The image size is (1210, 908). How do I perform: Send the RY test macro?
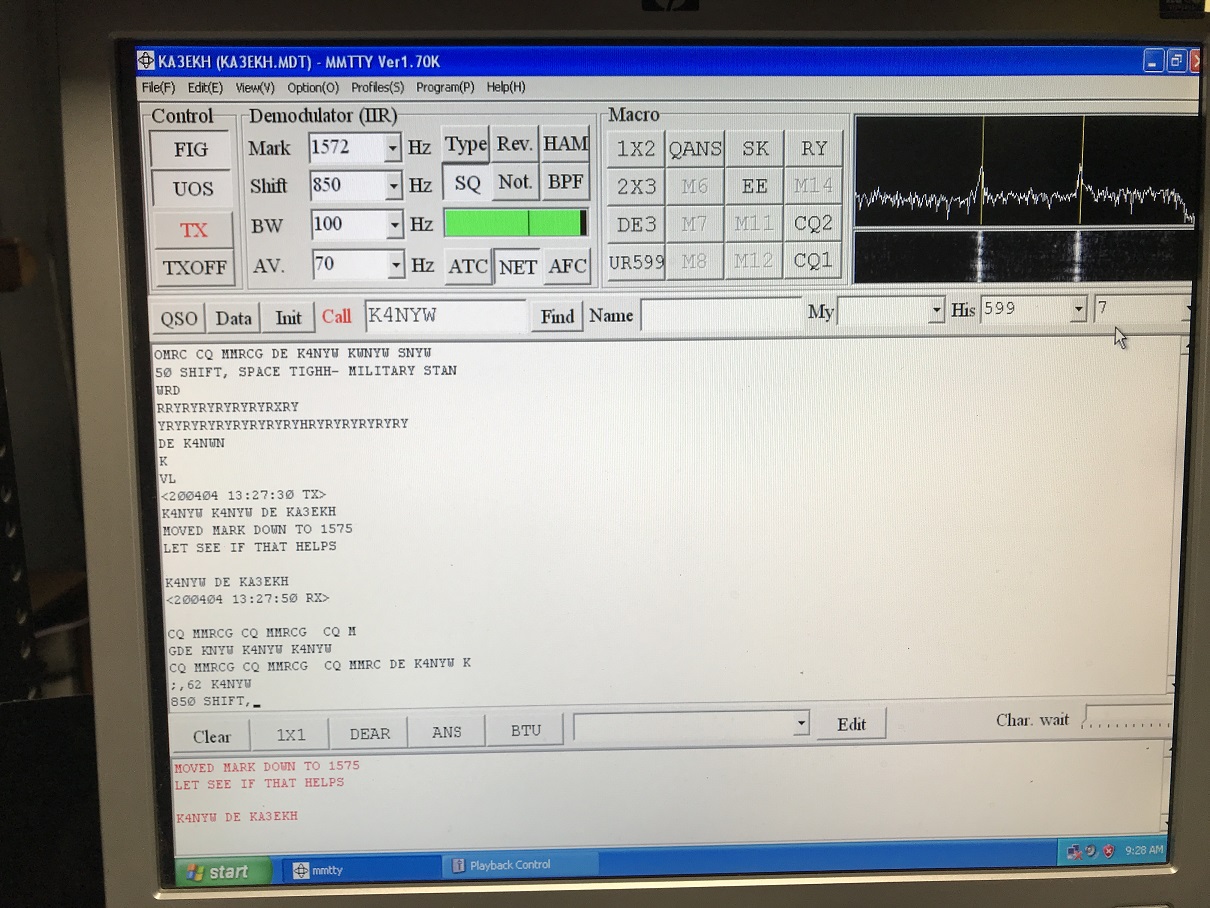tap(814, 148)
